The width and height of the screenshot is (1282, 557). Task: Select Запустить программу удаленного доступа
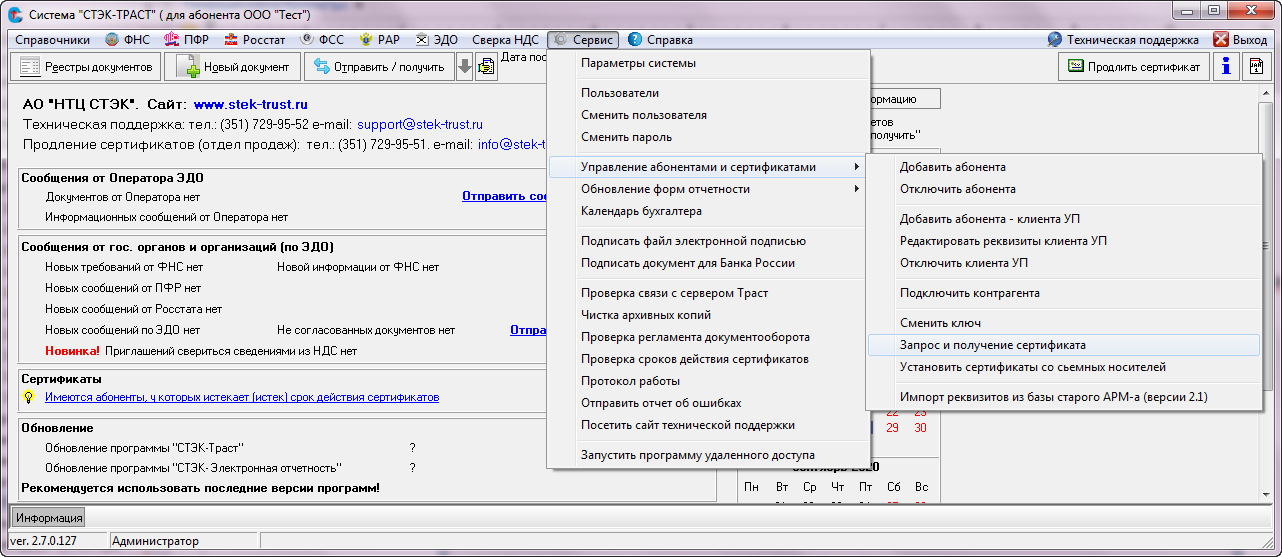pyautogui.click(x=709, y=455)
